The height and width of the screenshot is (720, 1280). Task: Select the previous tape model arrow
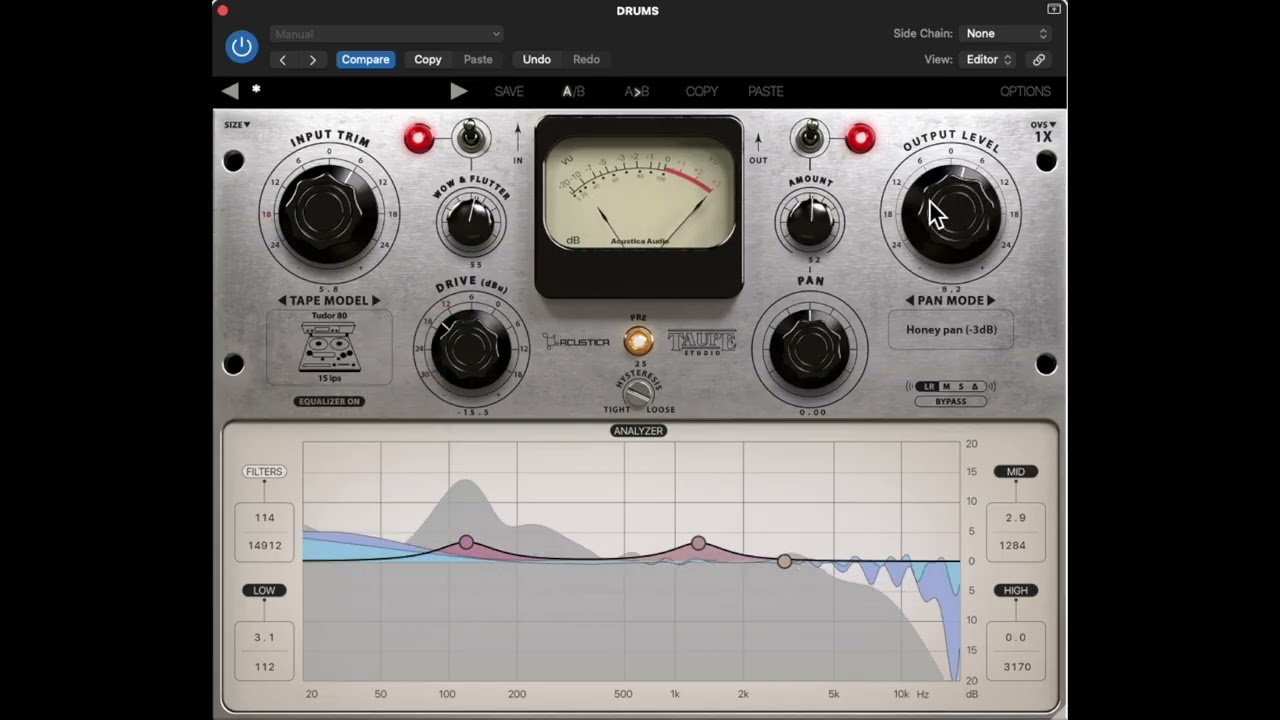[282, 300]
